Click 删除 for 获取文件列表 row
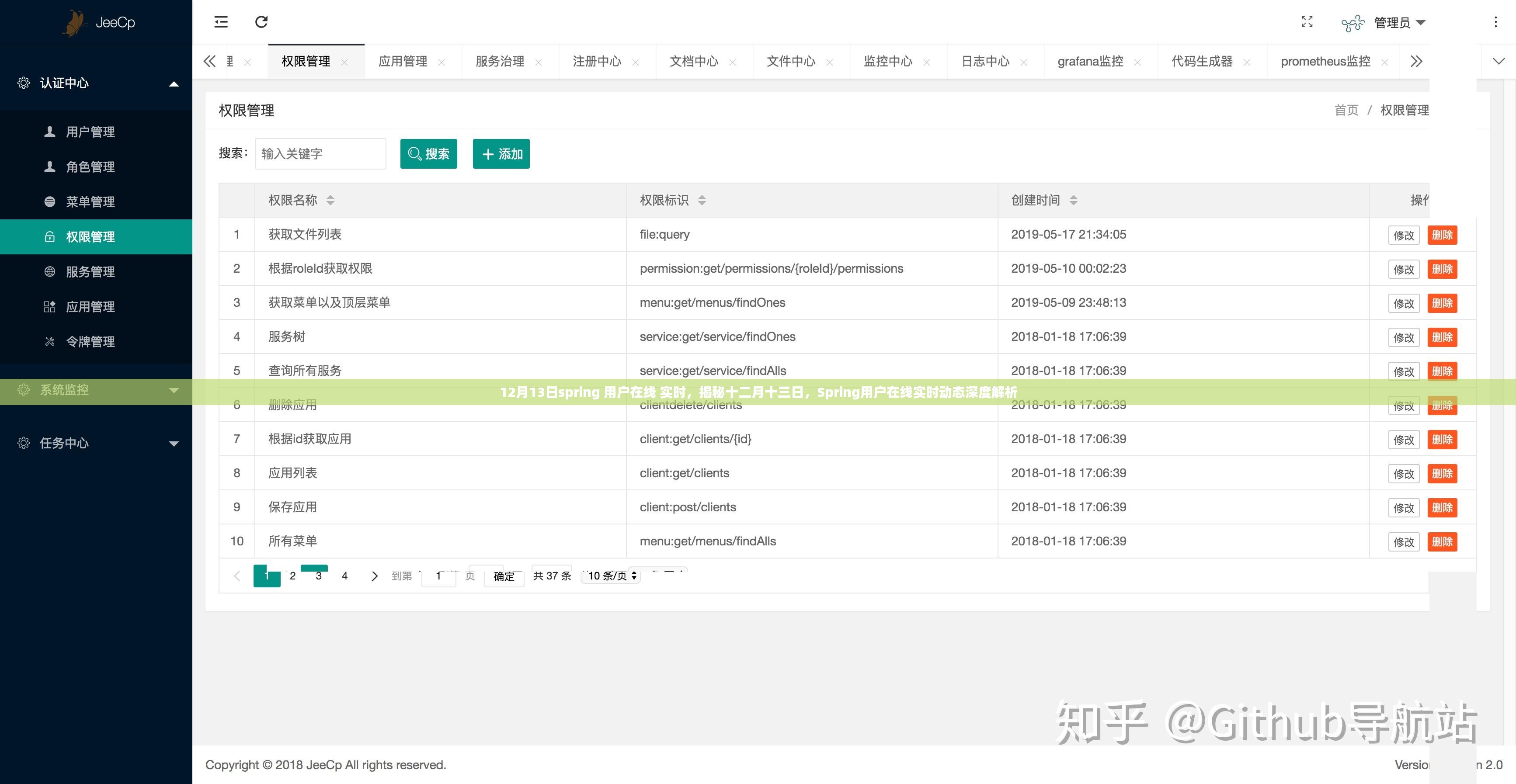Image resolution: width=1516 pixels, height=784 pixels. coord(1443,235)
